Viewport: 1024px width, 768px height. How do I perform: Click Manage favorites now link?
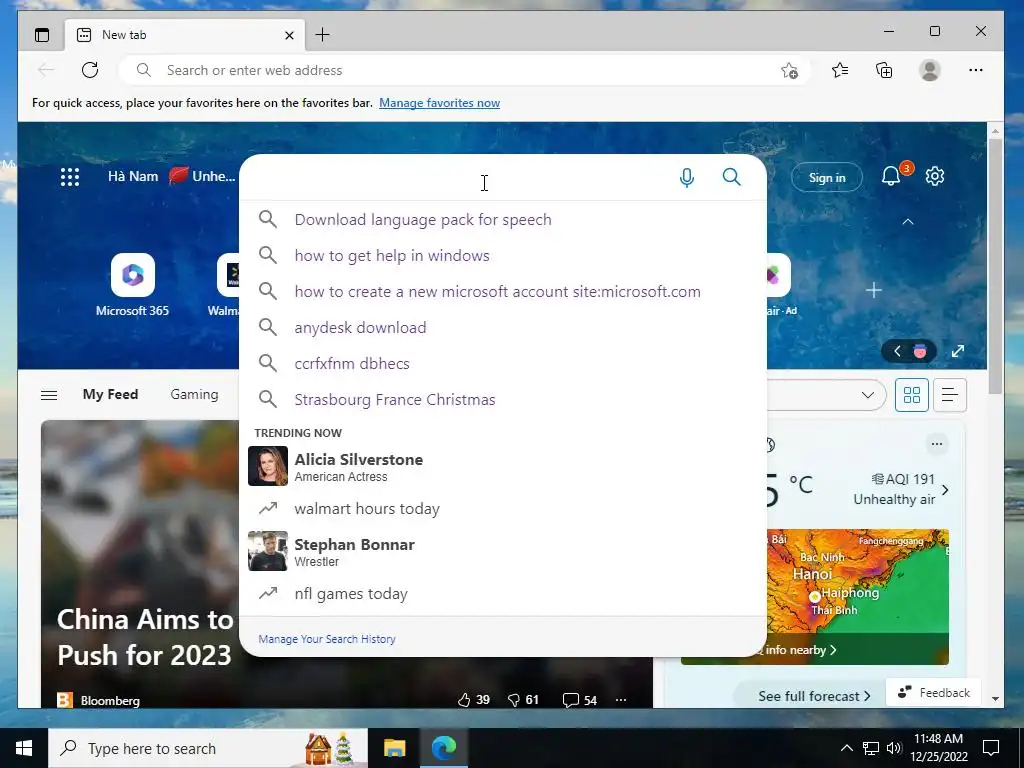[440, 103]
